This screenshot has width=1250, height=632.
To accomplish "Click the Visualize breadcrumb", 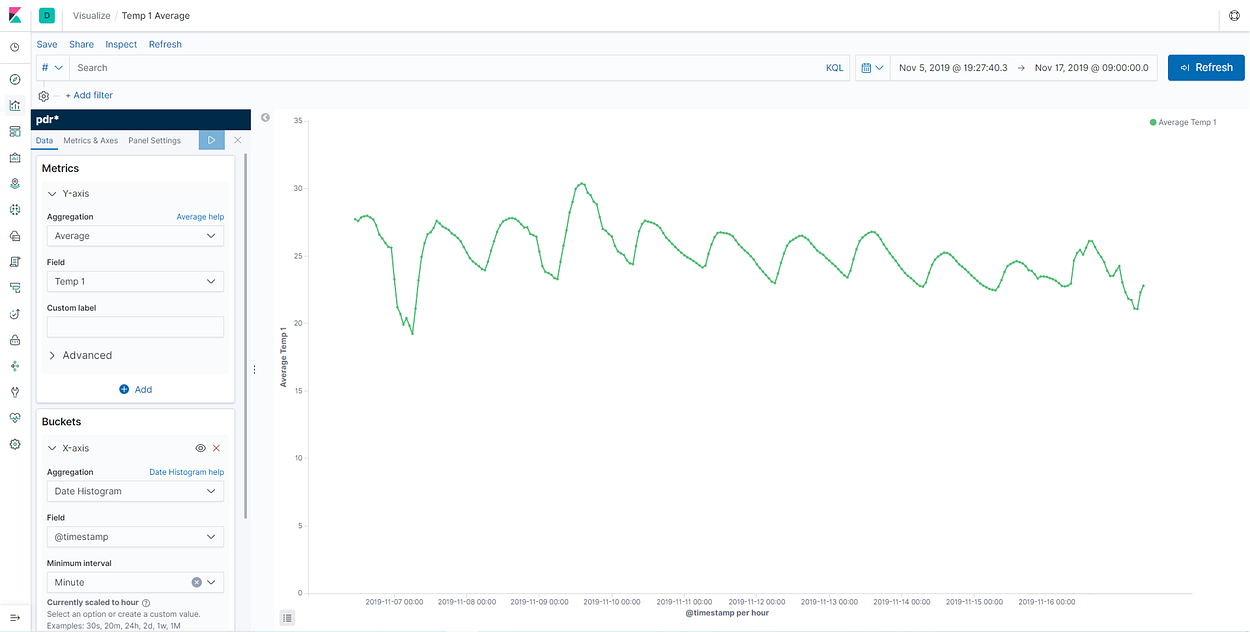I will tap(92, 16).
